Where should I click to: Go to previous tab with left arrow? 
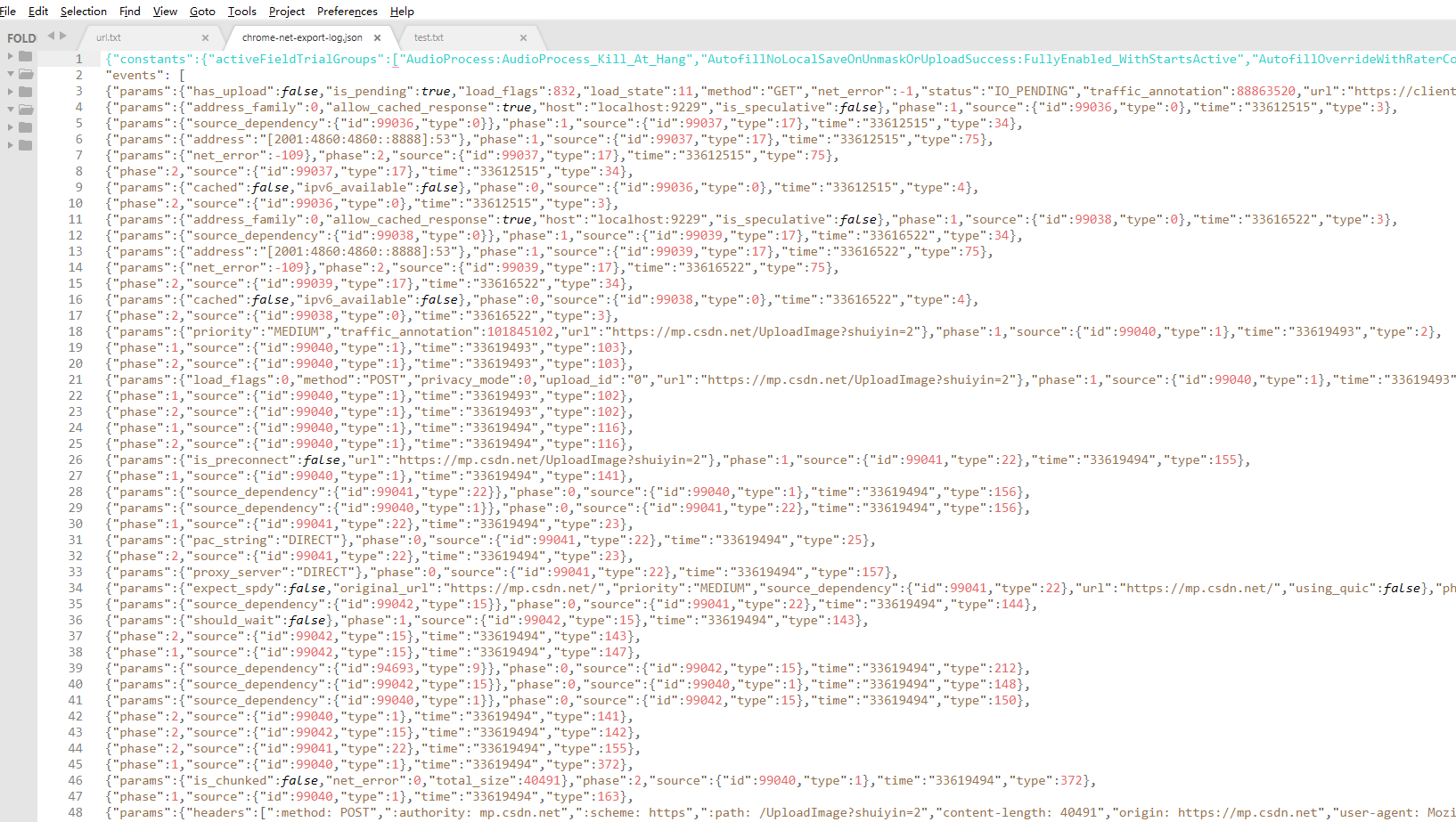(51, 36)
